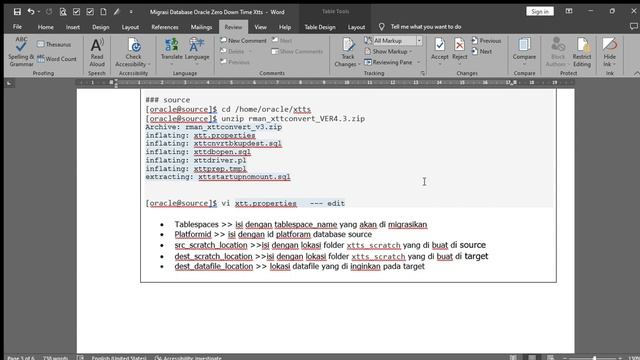Open the Thesaurus
The height and width of the screenshot is (360, 640).
[x=54, y=44]
